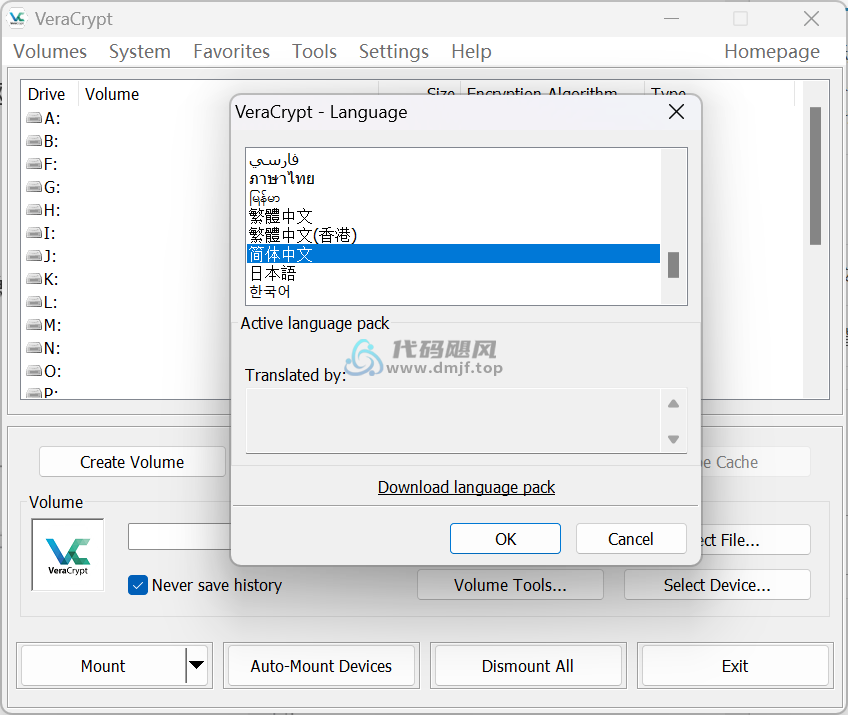Click the Volume column header
The image size is (848, 715).
pyautogui.click(x=228, y=94)
